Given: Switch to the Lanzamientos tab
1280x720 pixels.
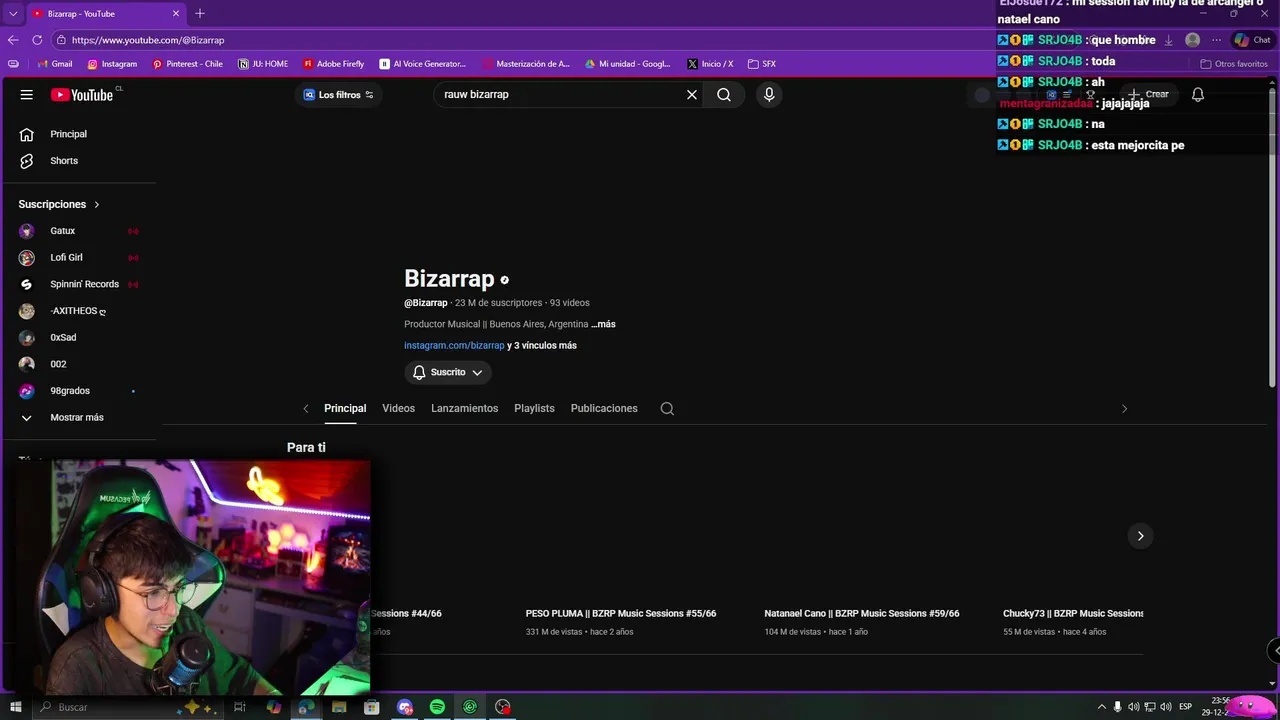Looking at the screenshot, I should (464, 408).
